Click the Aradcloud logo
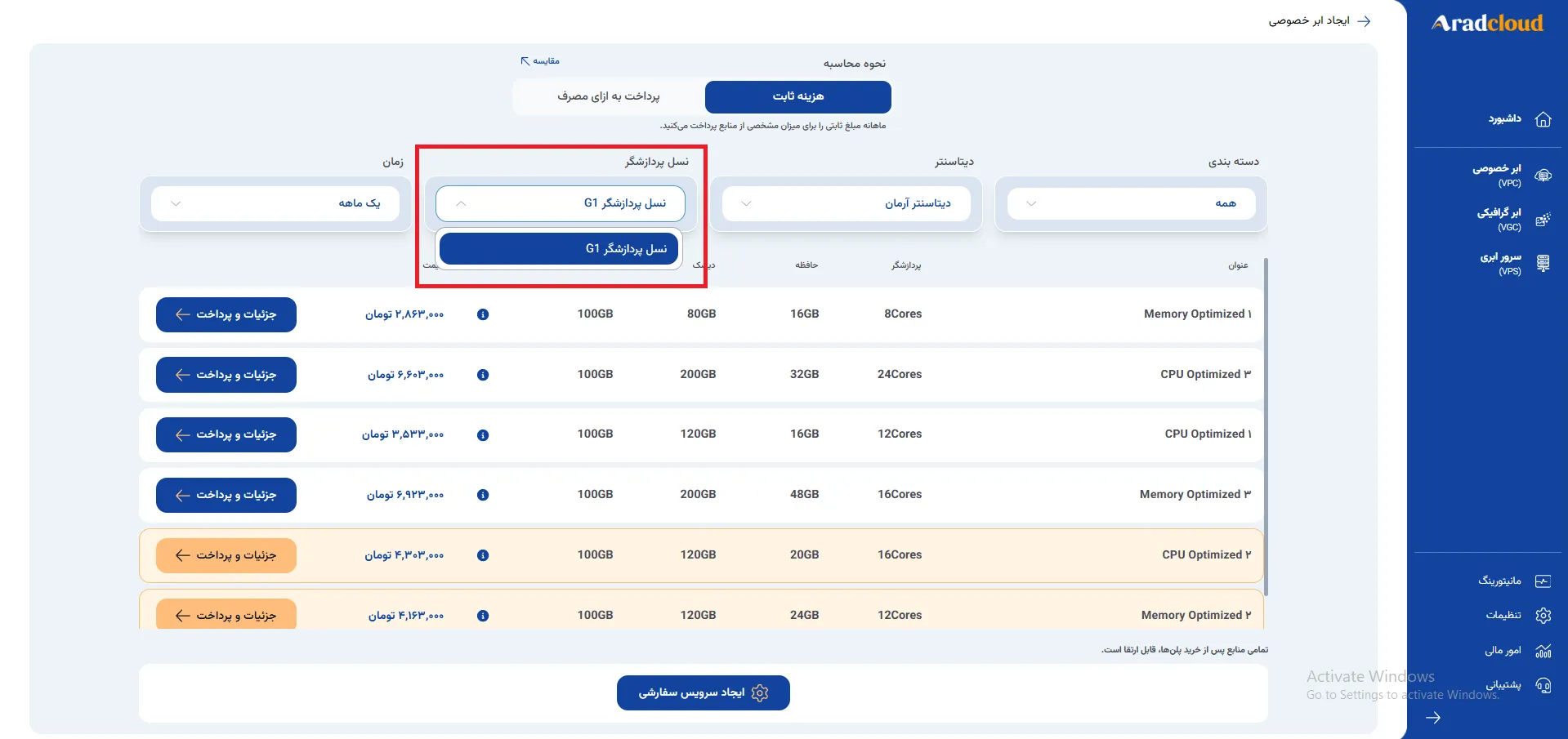This screenshot has height=739, width=1568. point(1487,23)
